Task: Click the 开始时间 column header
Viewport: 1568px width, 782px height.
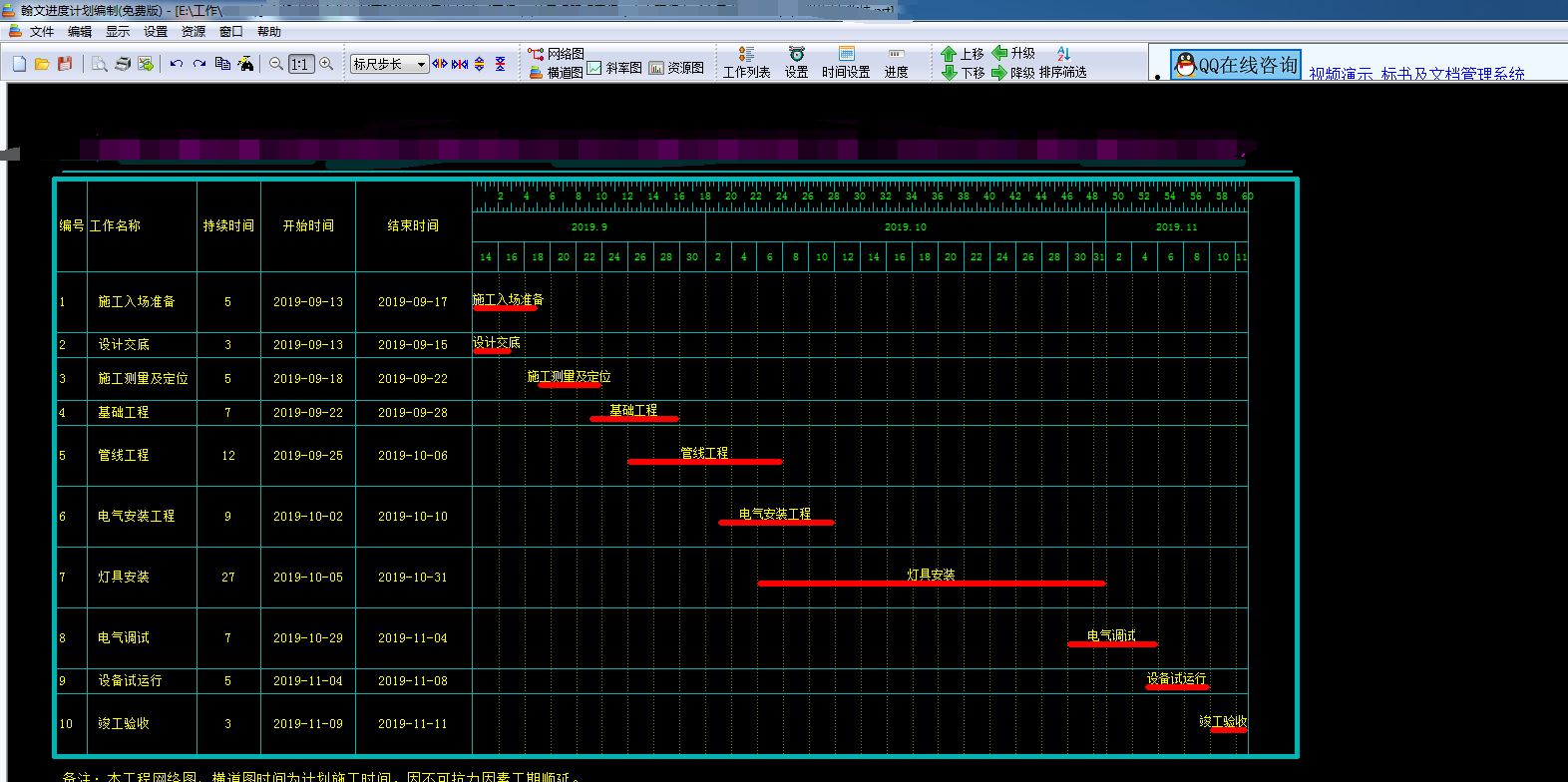Action: pos(308,225)
